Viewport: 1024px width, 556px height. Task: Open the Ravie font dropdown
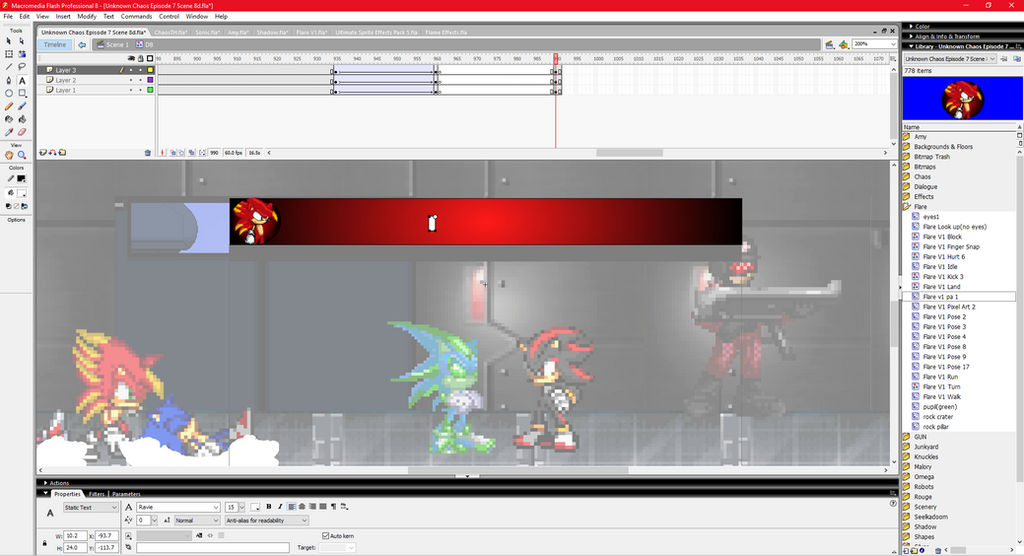tap(178, 507)
